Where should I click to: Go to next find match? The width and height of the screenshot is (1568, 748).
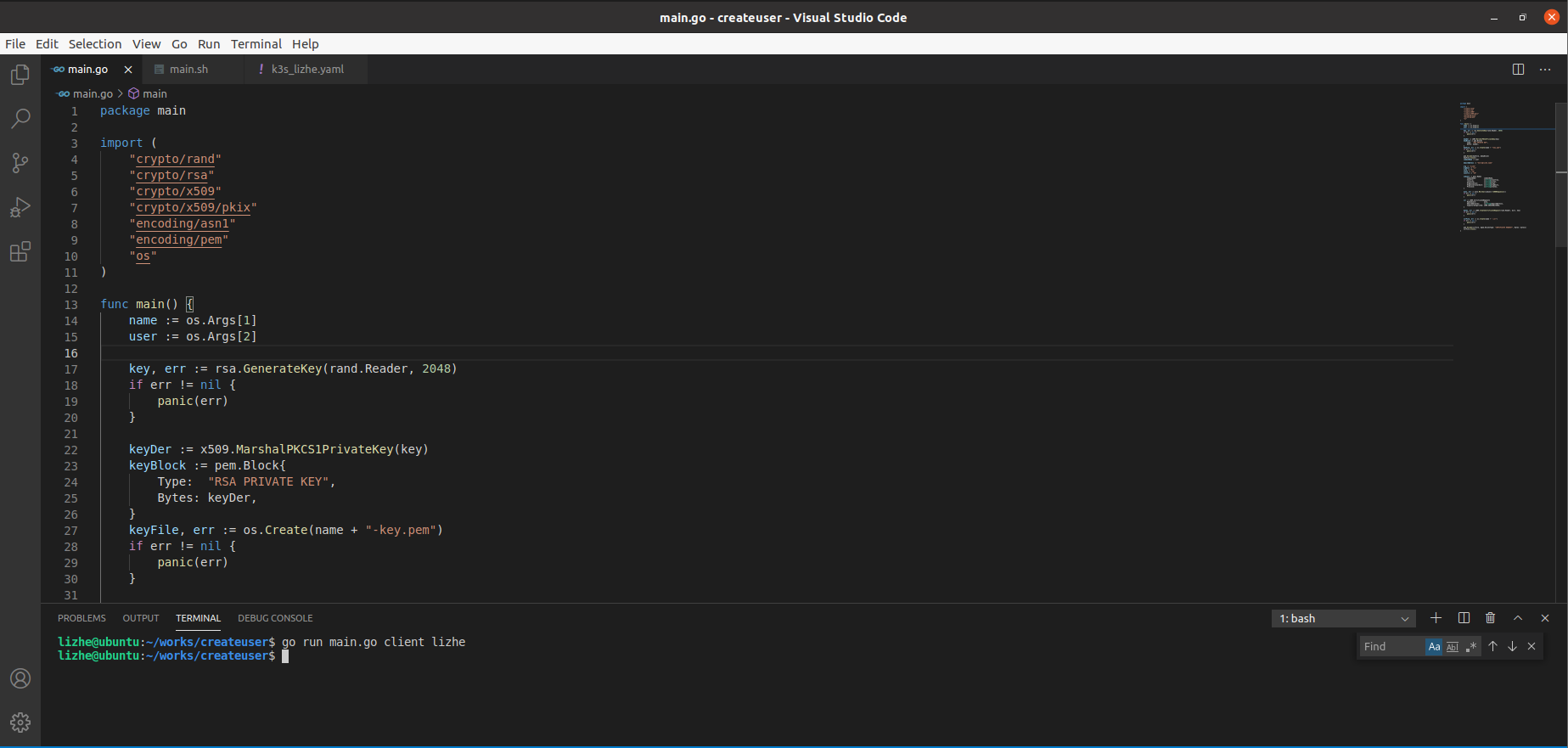(x=1512, y=646)
